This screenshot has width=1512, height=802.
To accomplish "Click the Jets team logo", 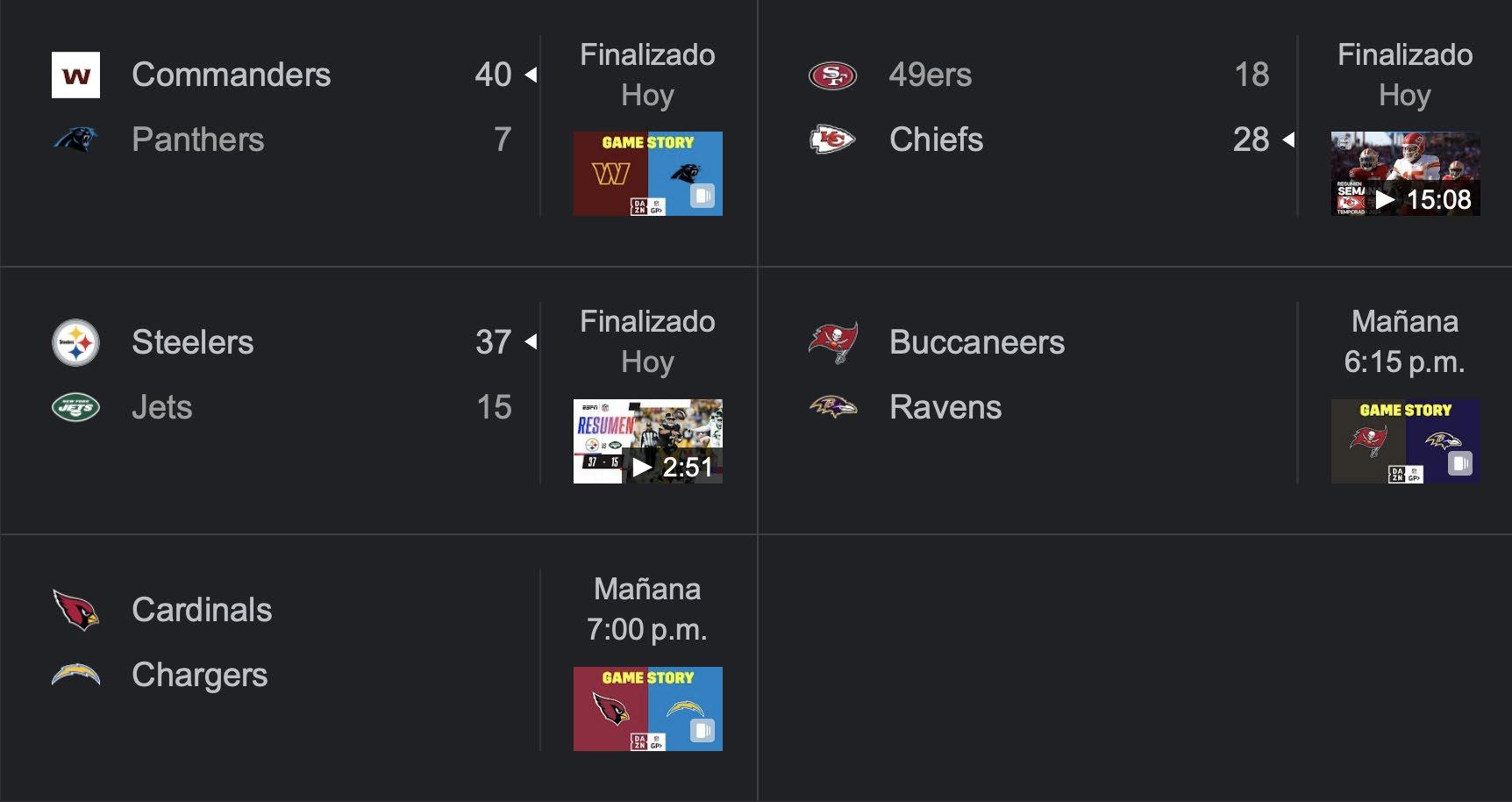I will click(x=75, y=407).
